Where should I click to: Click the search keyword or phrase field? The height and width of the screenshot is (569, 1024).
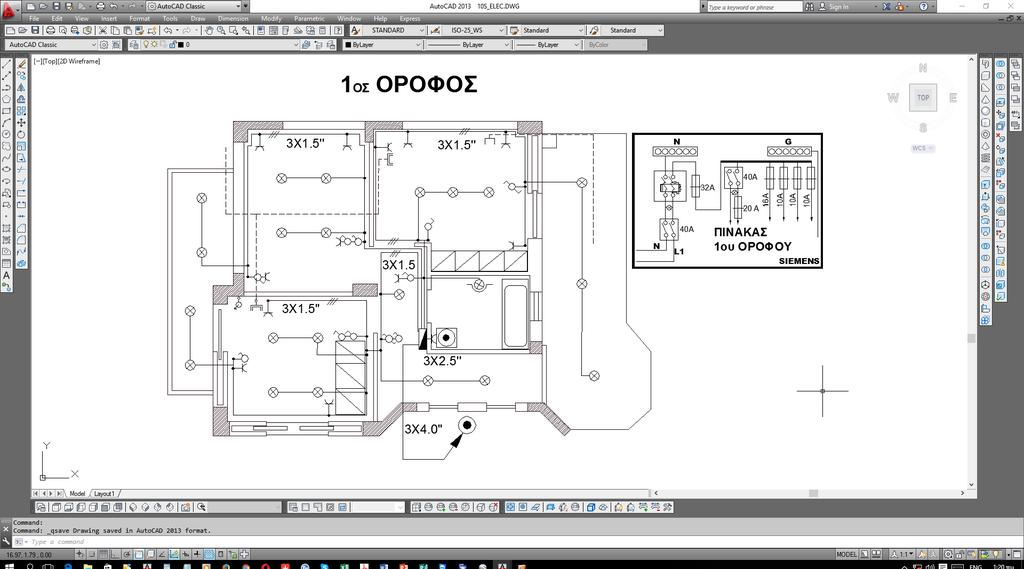click(x=755, y=7)
